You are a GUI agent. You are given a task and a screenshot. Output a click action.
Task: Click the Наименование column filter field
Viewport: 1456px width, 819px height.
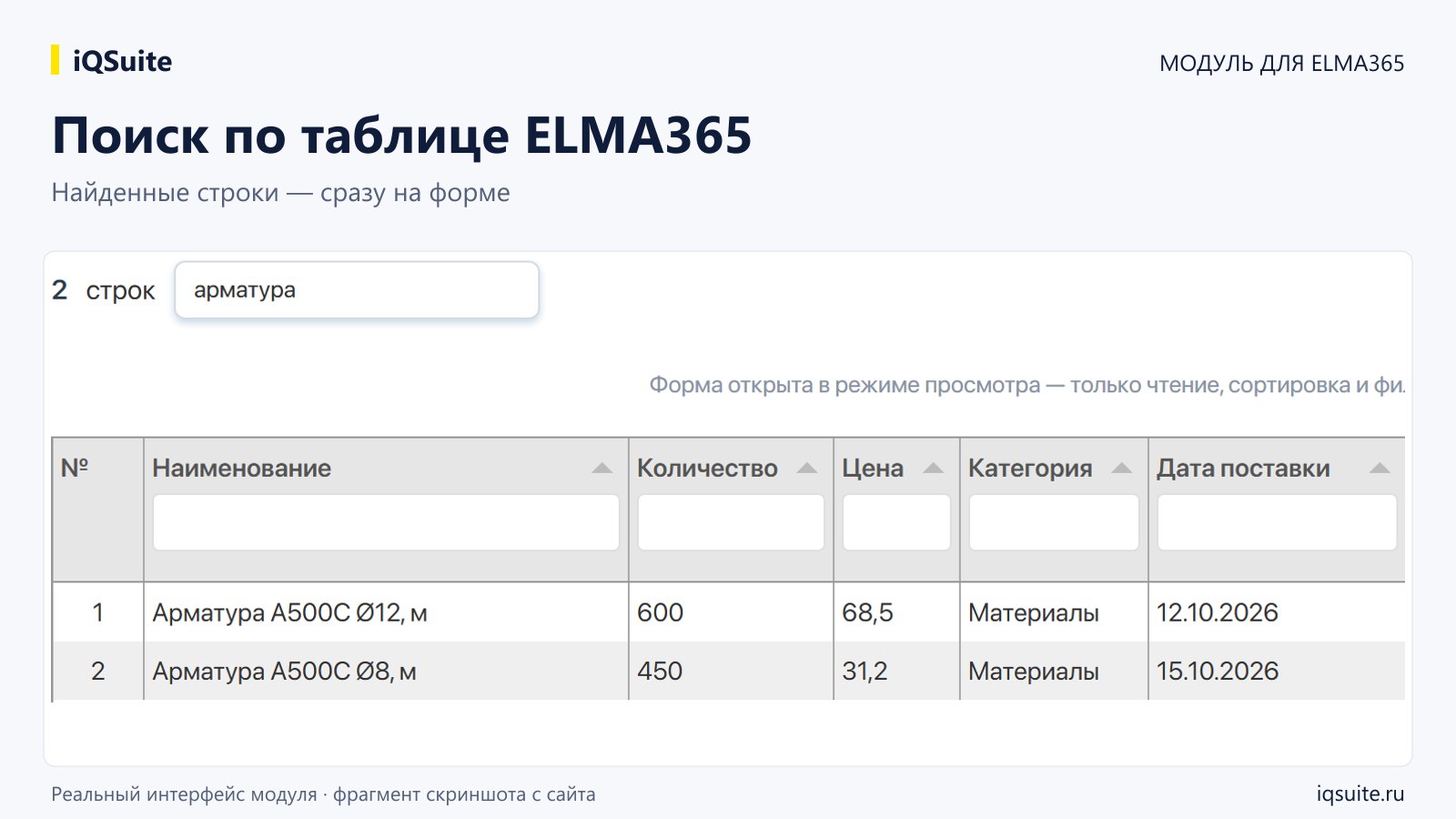[386, 522]
